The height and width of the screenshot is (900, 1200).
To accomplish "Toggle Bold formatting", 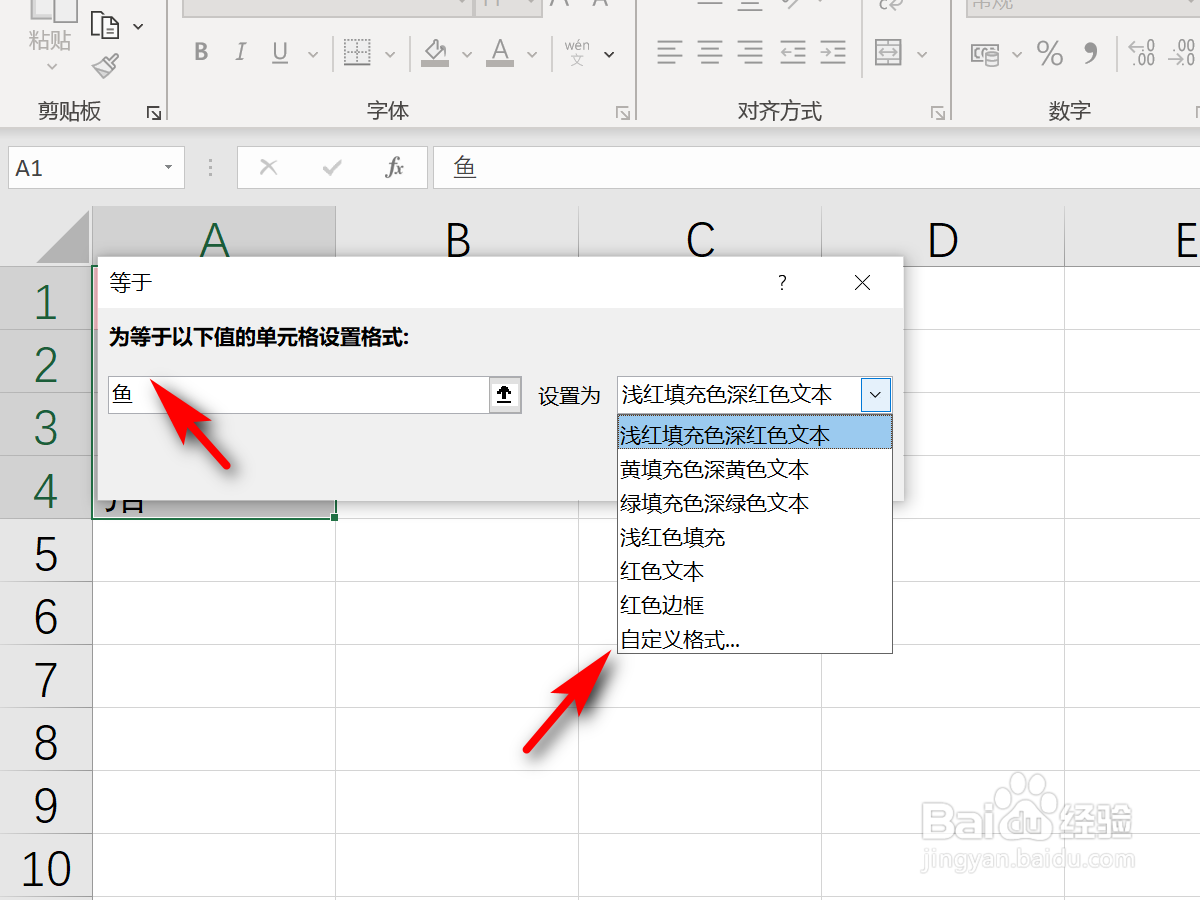I will (201, 52).
